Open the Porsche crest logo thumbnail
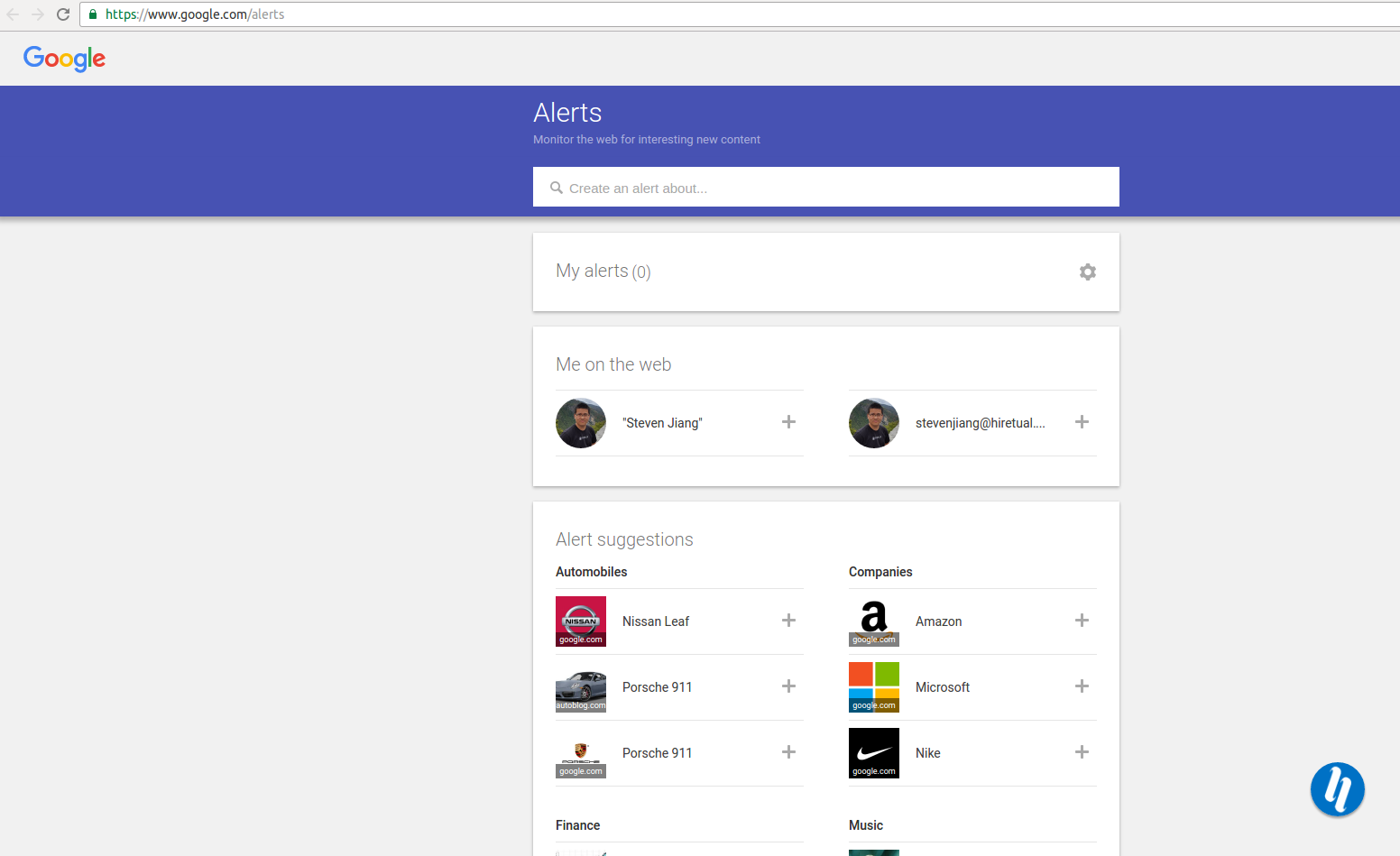The width and height of the screenshot is (1400, 856). [581, 753]
